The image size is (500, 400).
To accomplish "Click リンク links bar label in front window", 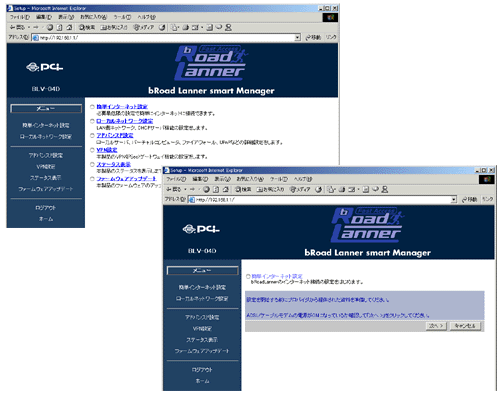I will pos(487,199).
